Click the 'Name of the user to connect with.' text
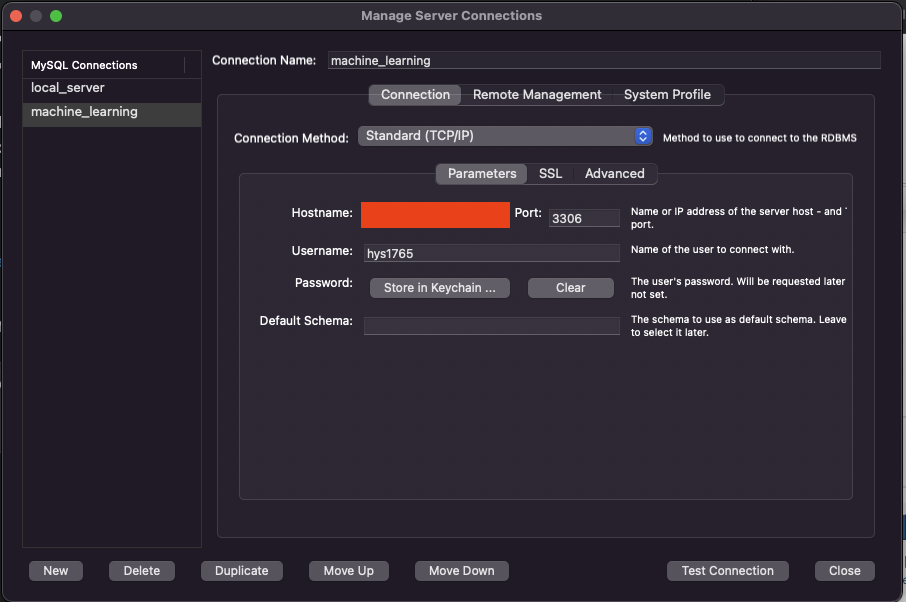Viewport: 906px width, 602px height. tap(712, 250)
